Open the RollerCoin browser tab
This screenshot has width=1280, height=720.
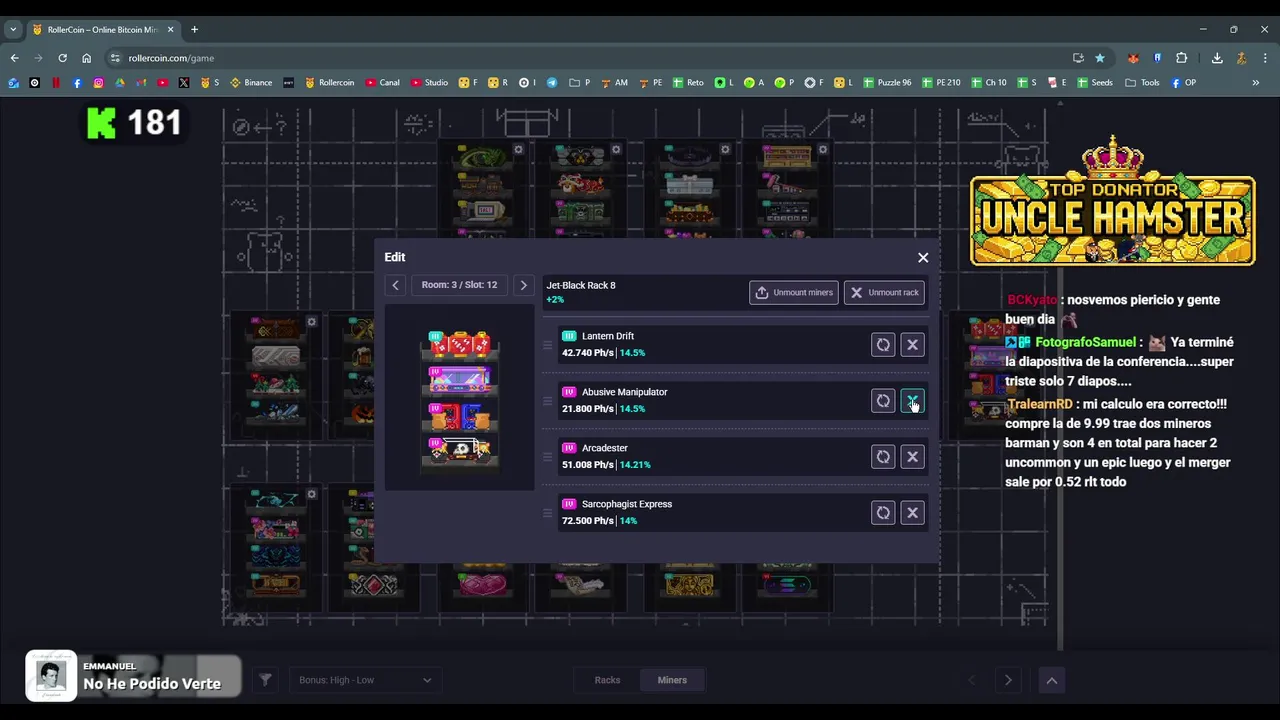[102, 29]
